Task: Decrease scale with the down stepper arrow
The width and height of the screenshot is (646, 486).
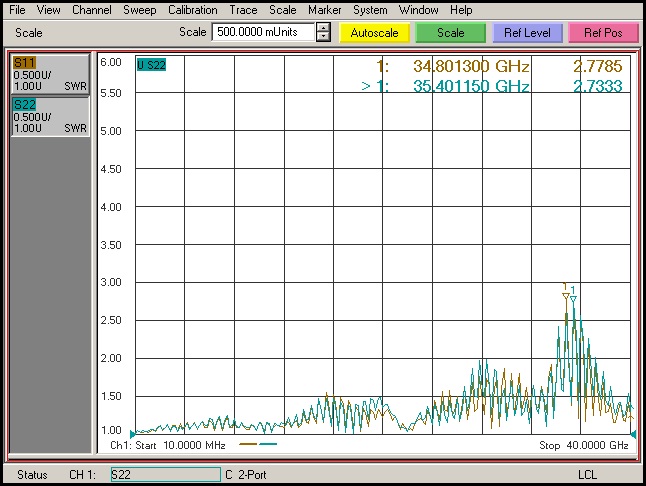Action: [322, 37]
